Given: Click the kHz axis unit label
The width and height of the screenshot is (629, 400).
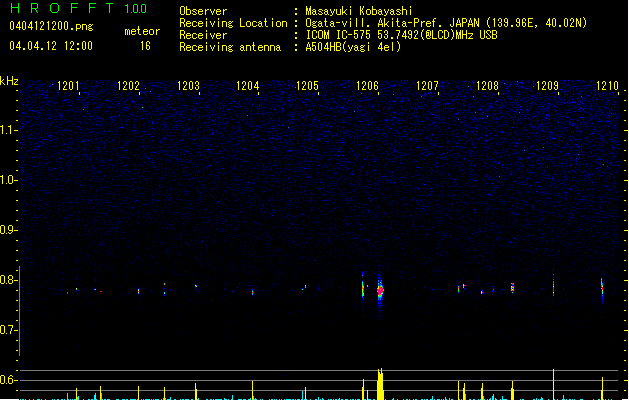Looking at the screenshot, I should [9, 81].
